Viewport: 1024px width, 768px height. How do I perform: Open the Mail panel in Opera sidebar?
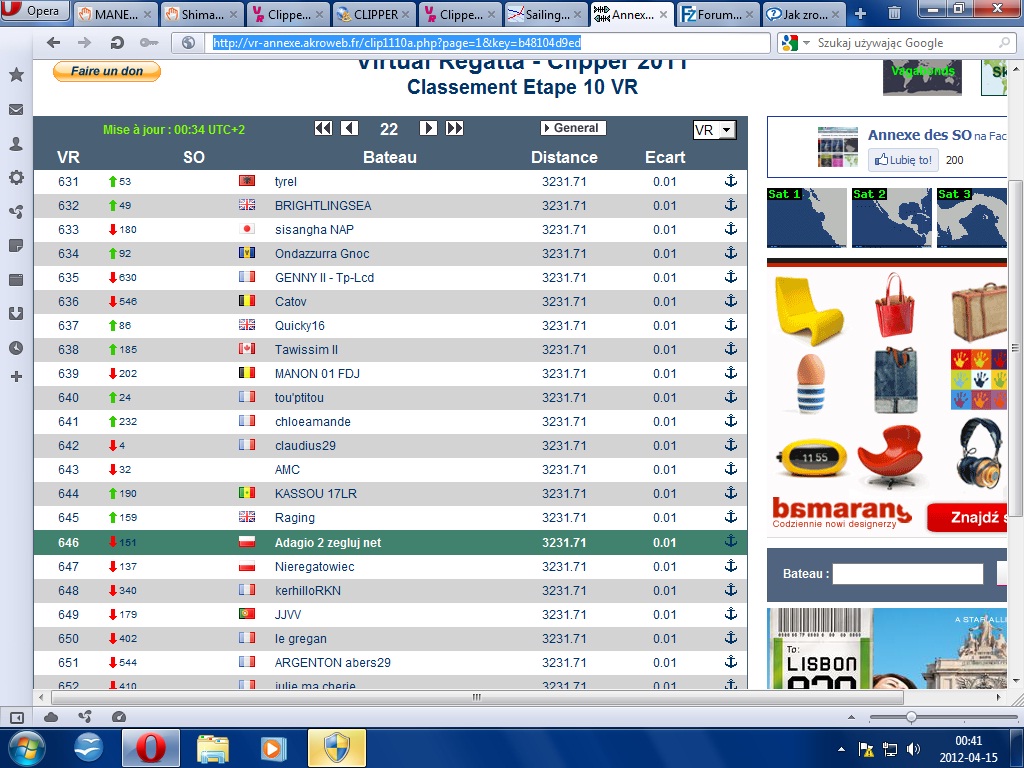[x=16, y=110]
